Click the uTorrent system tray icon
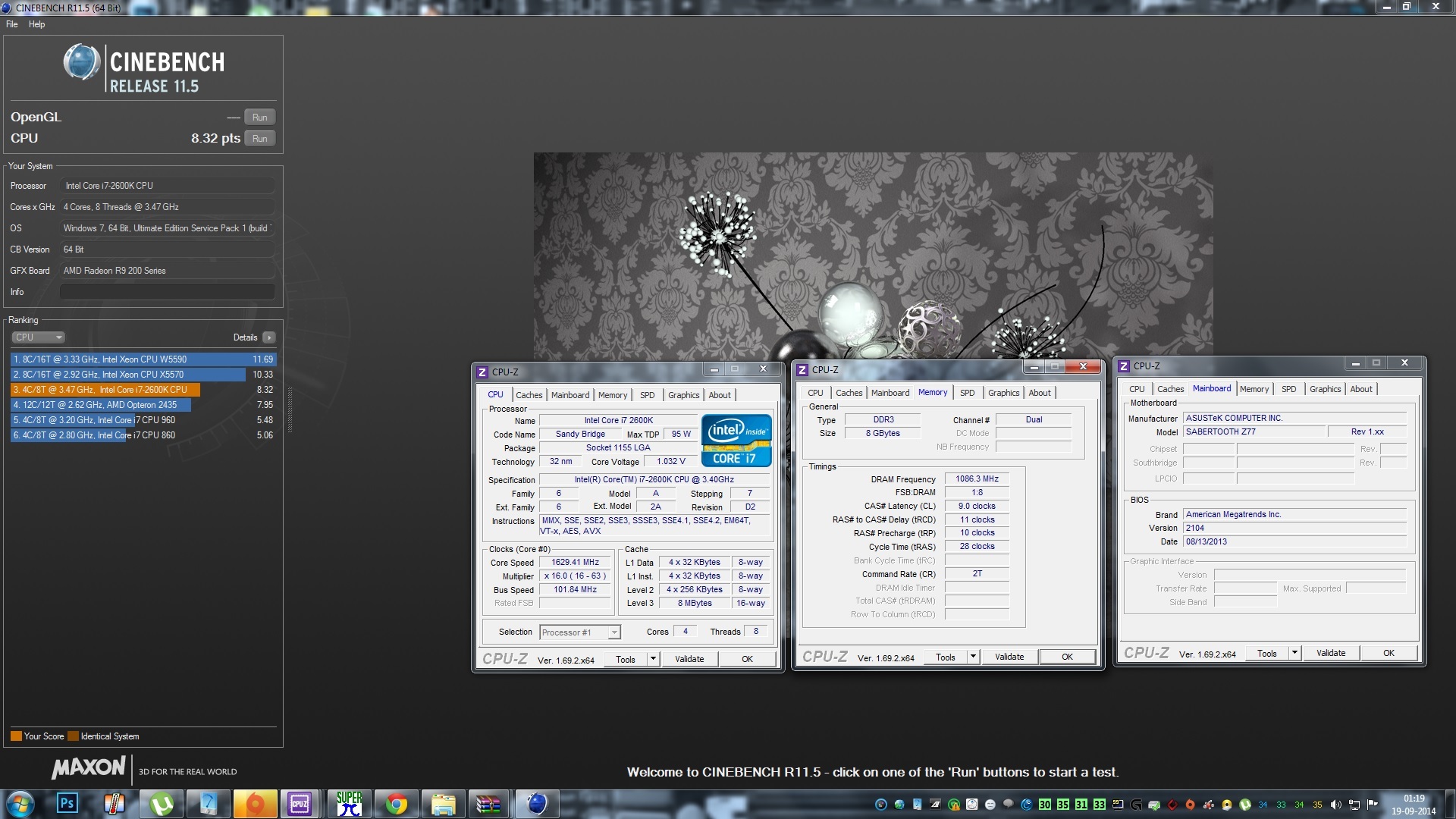 click(x=1244, y=805)
